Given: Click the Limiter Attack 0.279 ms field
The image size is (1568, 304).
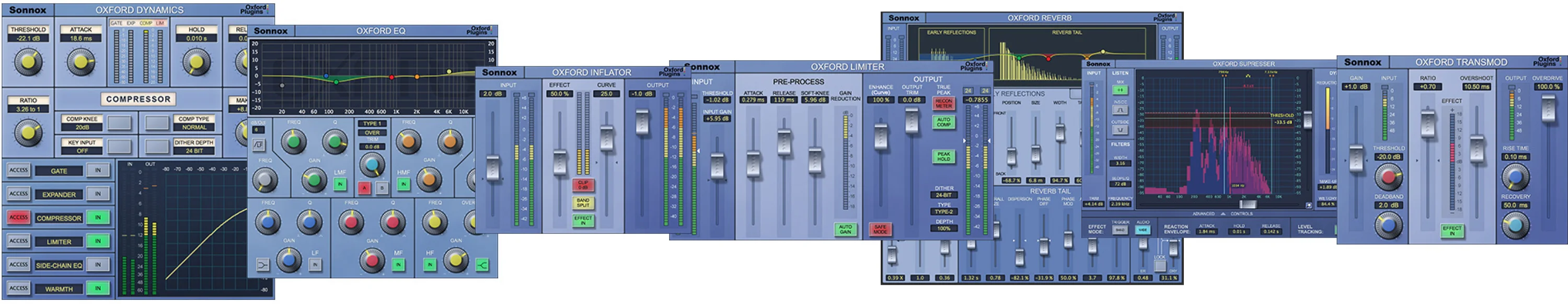Looking at the screenshot, I should (753, 100).
